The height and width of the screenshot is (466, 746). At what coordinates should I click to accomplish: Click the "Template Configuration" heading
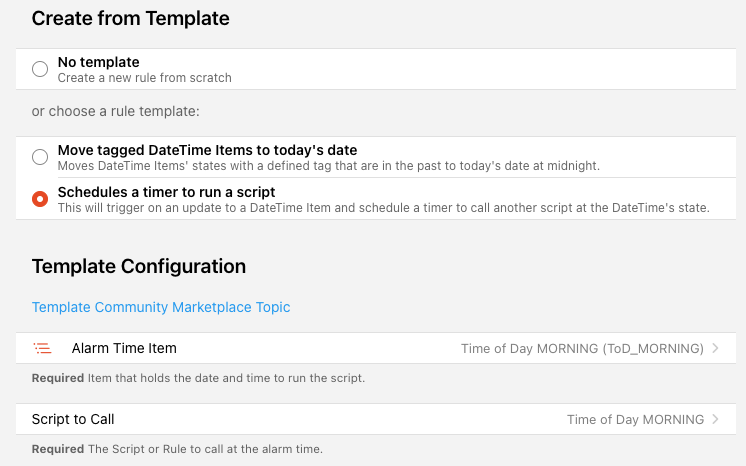[x=138, y=266]
